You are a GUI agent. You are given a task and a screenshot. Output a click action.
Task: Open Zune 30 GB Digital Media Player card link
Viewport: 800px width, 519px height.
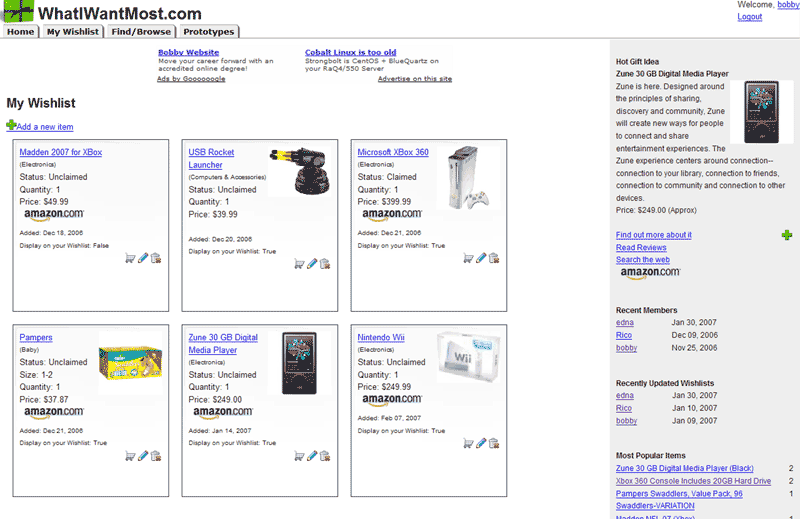tap(223, 343)
